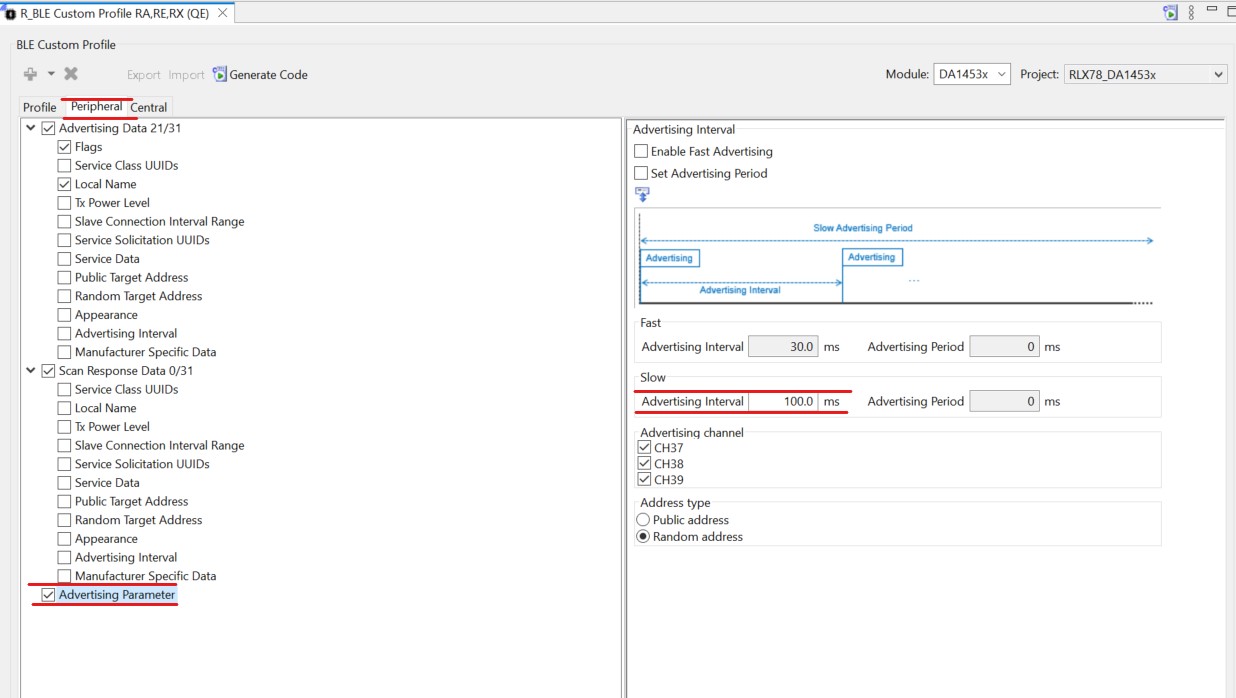This screenshot has width=1236, height=698.
Task: Check Random Target Address under Scan Response Data
Action: point(64,520)
